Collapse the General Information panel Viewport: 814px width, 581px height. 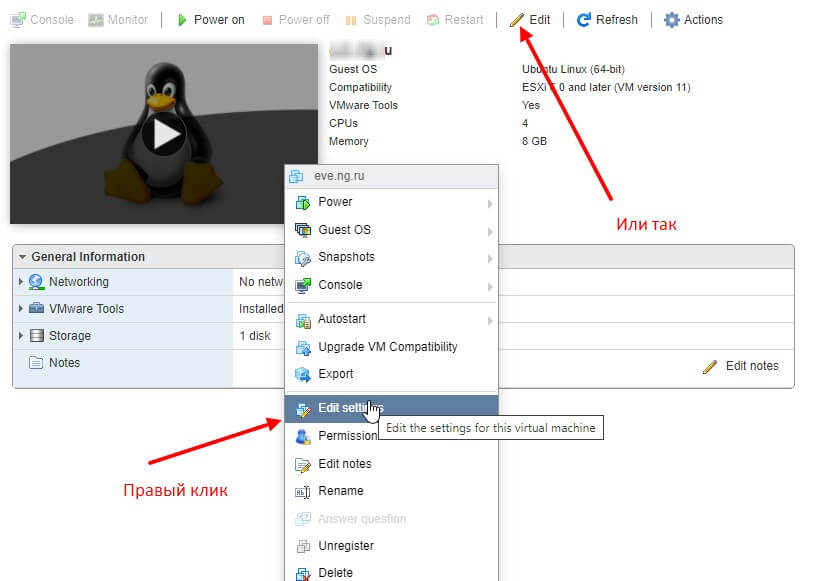24,256
